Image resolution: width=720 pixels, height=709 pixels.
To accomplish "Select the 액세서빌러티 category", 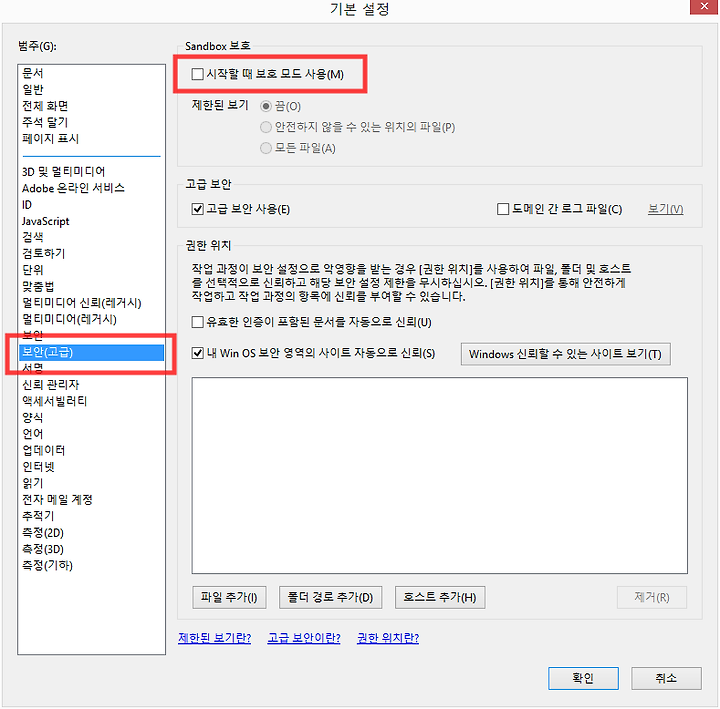I will 91,401.
